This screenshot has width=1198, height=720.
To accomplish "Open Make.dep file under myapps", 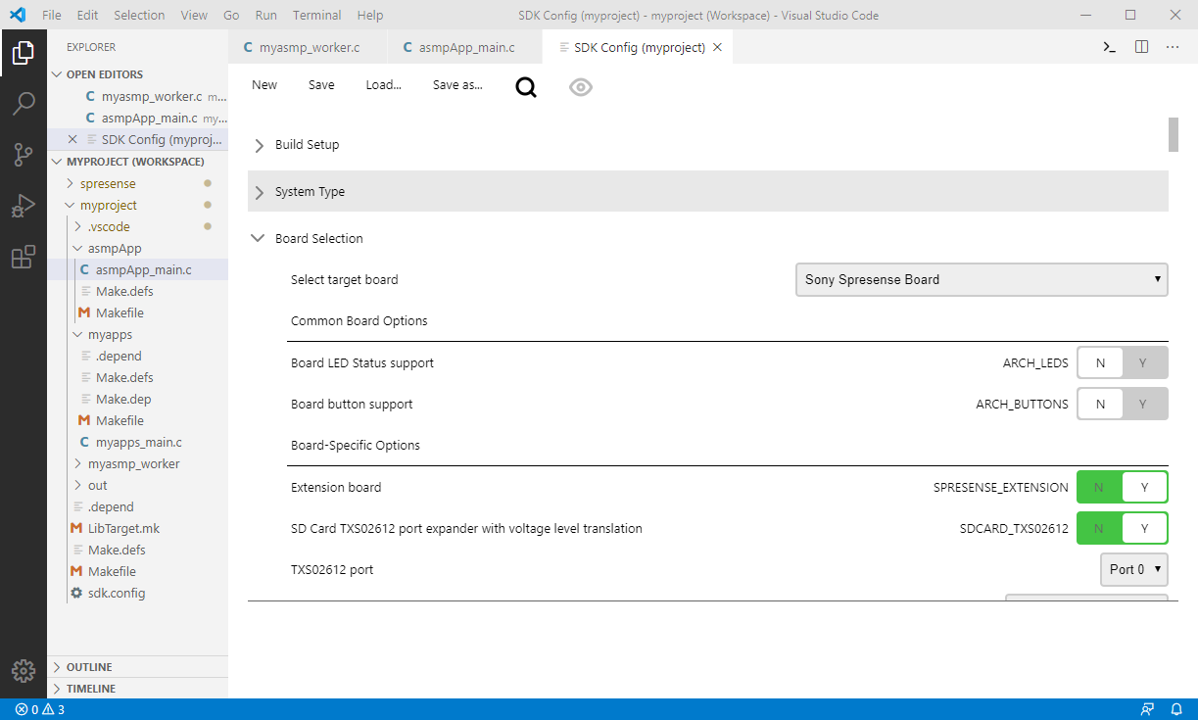I will coord(123,399).
